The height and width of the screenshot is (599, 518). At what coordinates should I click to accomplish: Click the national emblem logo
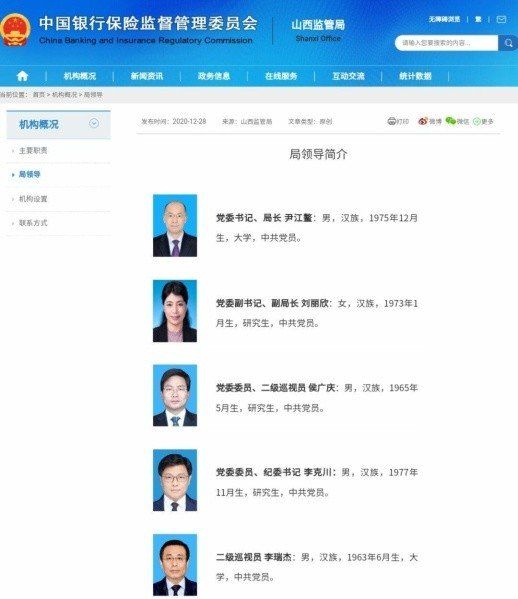point(15,30)
